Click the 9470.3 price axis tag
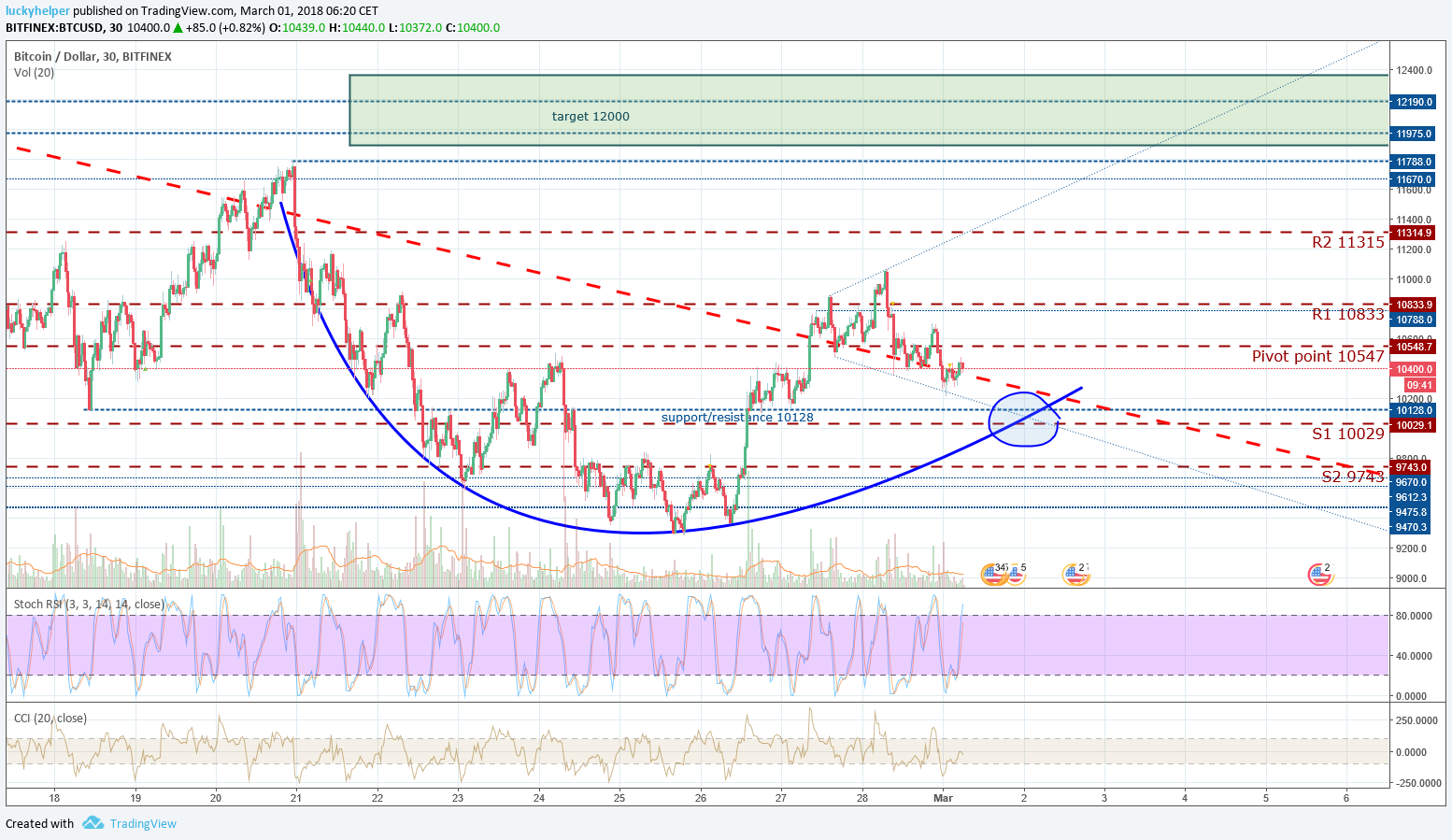 pyautogui.click(x=1412, y=527)
